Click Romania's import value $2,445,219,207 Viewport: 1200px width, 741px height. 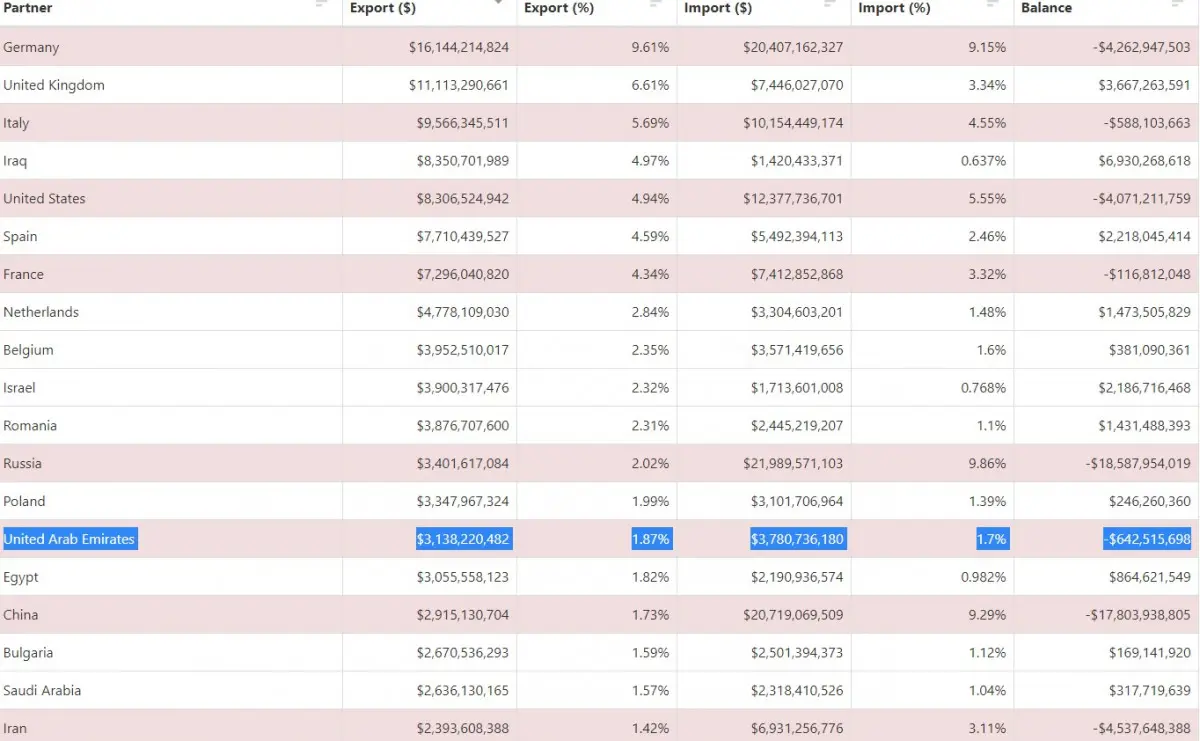point(797,425)
